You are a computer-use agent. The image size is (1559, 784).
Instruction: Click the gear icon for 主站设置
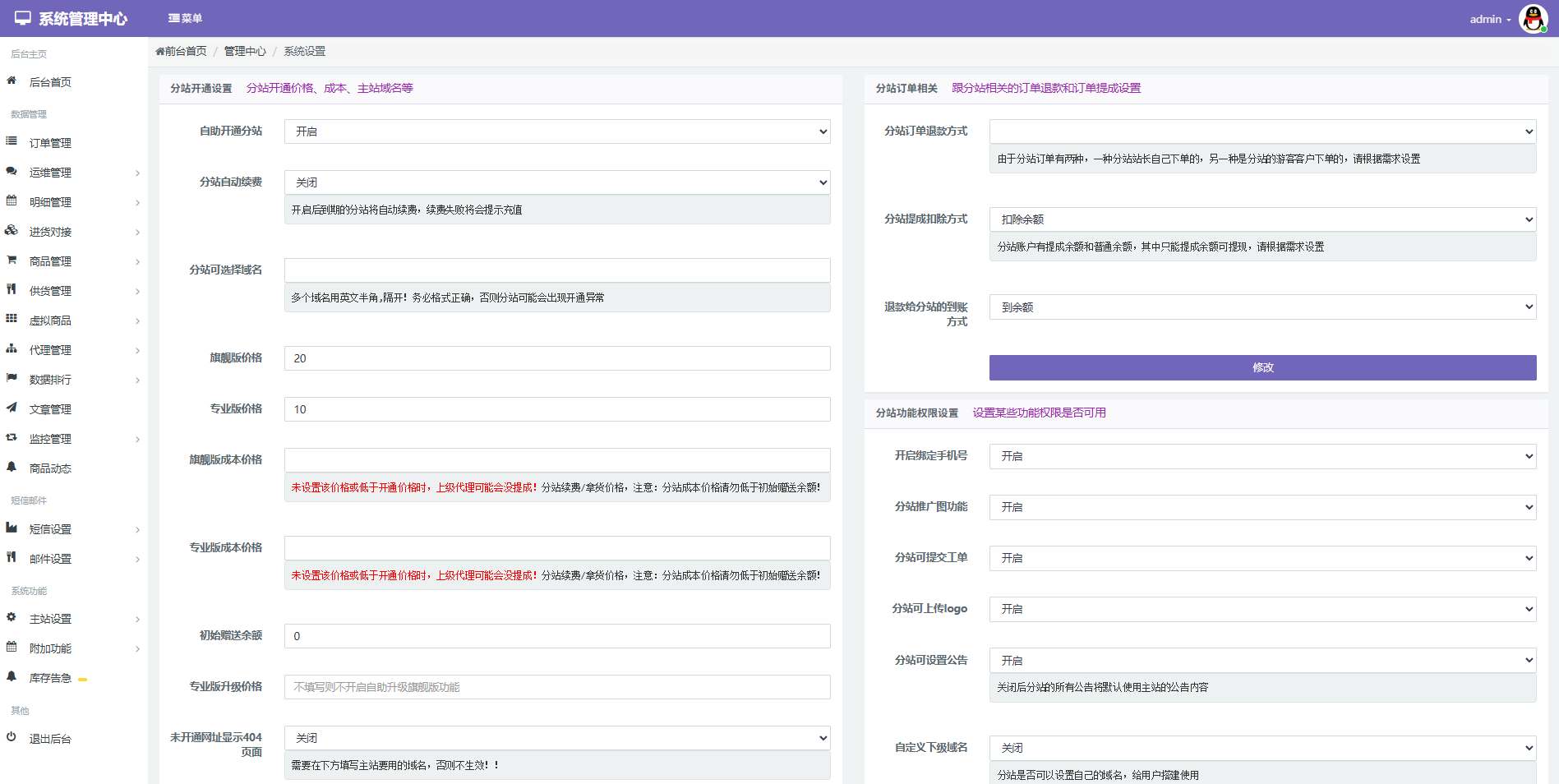[x=12, y=617]
